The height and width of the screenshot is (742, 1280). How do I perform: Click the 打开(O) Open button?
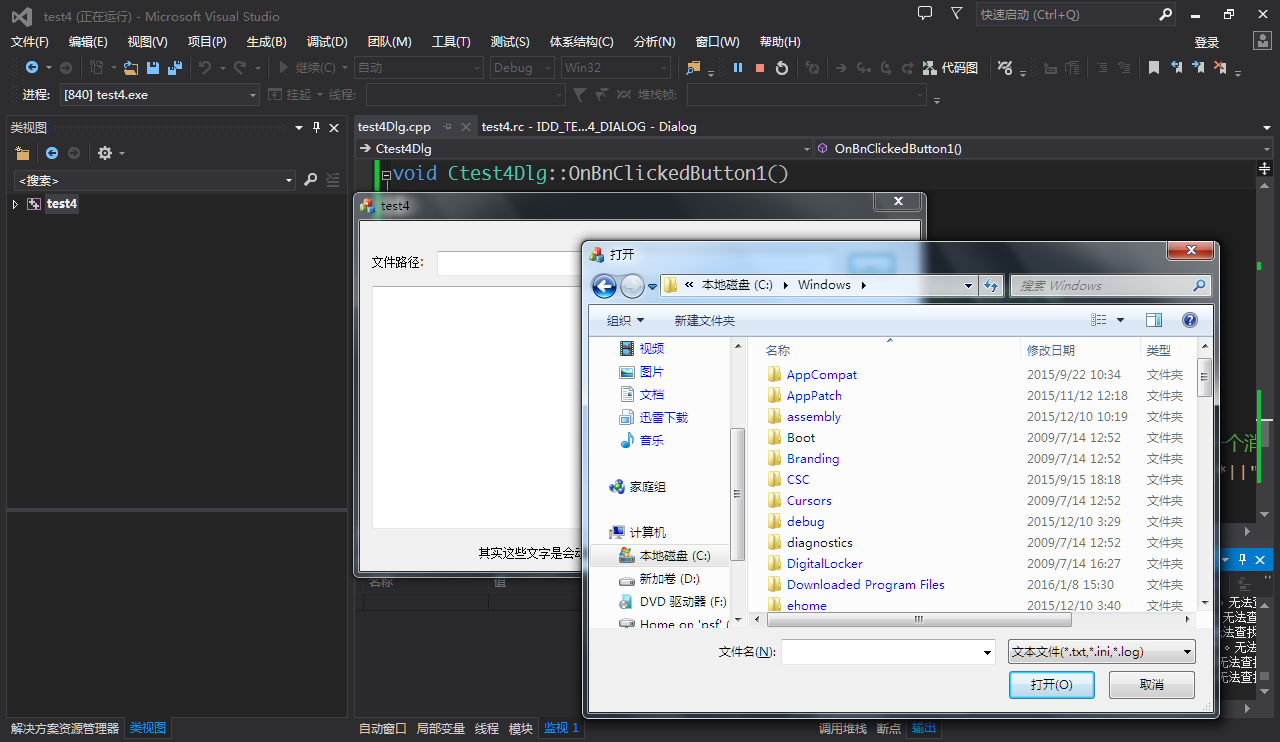[1052, 685]
